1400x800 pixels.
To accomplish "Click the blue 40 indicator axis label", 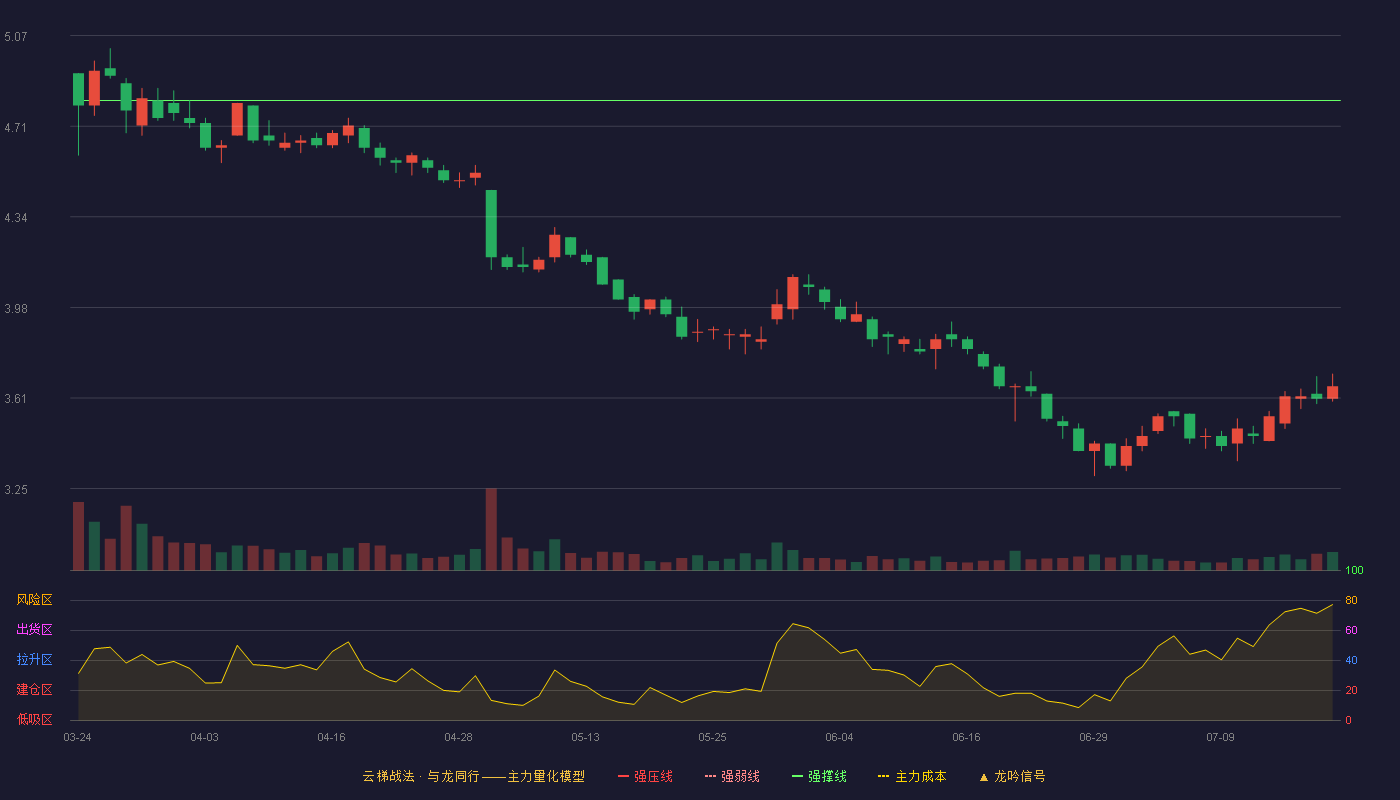I will (x=1351, y=660).
